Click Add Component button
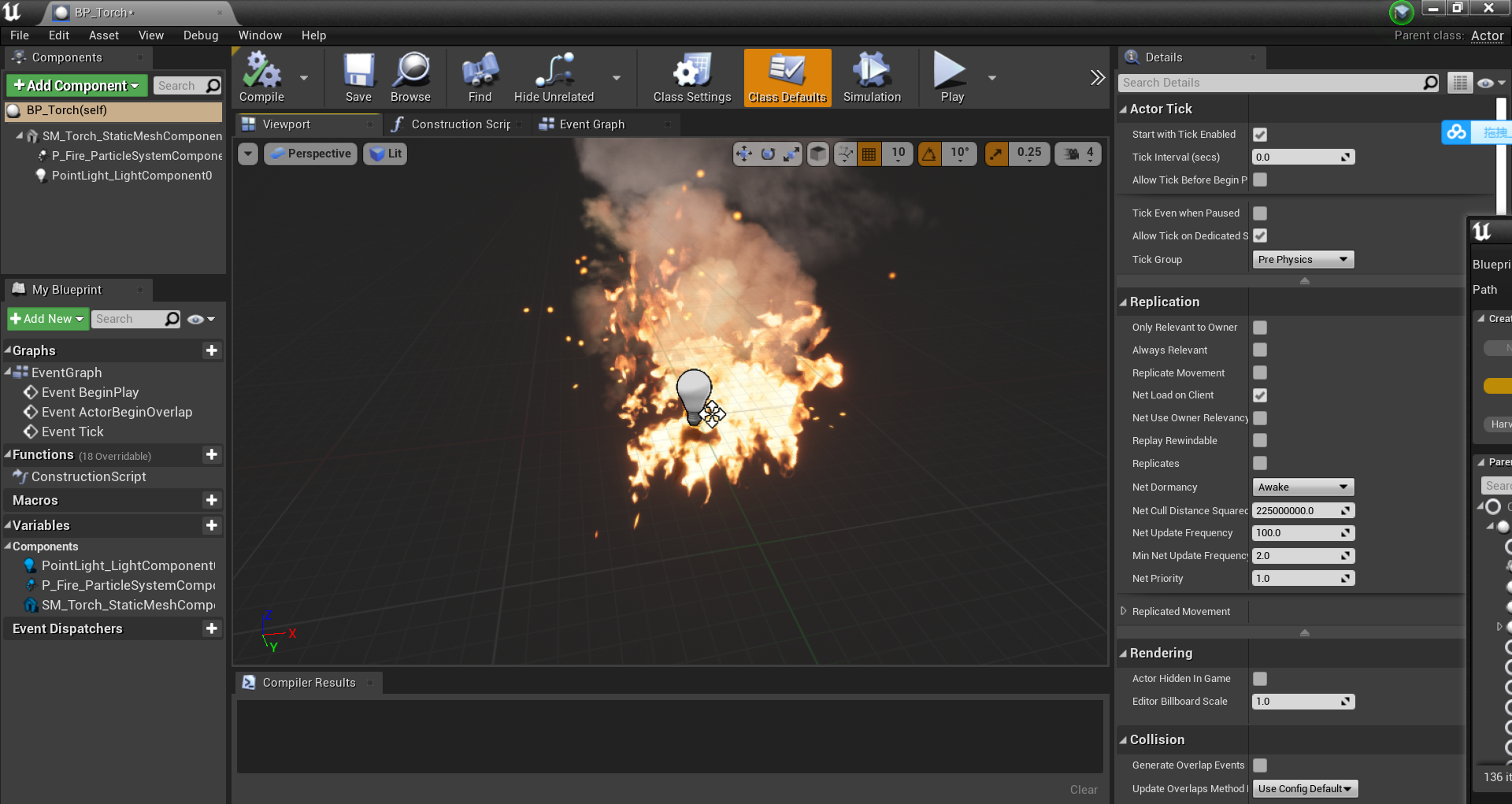Viewport: 1512px width, 804px height. pyautogui.click(x=76, y=86)
